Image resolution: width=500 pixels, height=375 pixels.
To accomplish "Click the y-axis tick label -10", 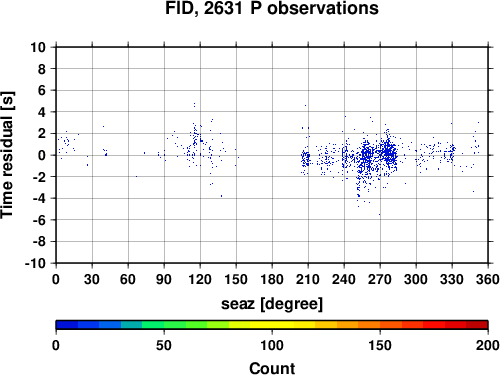I will tap(36, 263).
